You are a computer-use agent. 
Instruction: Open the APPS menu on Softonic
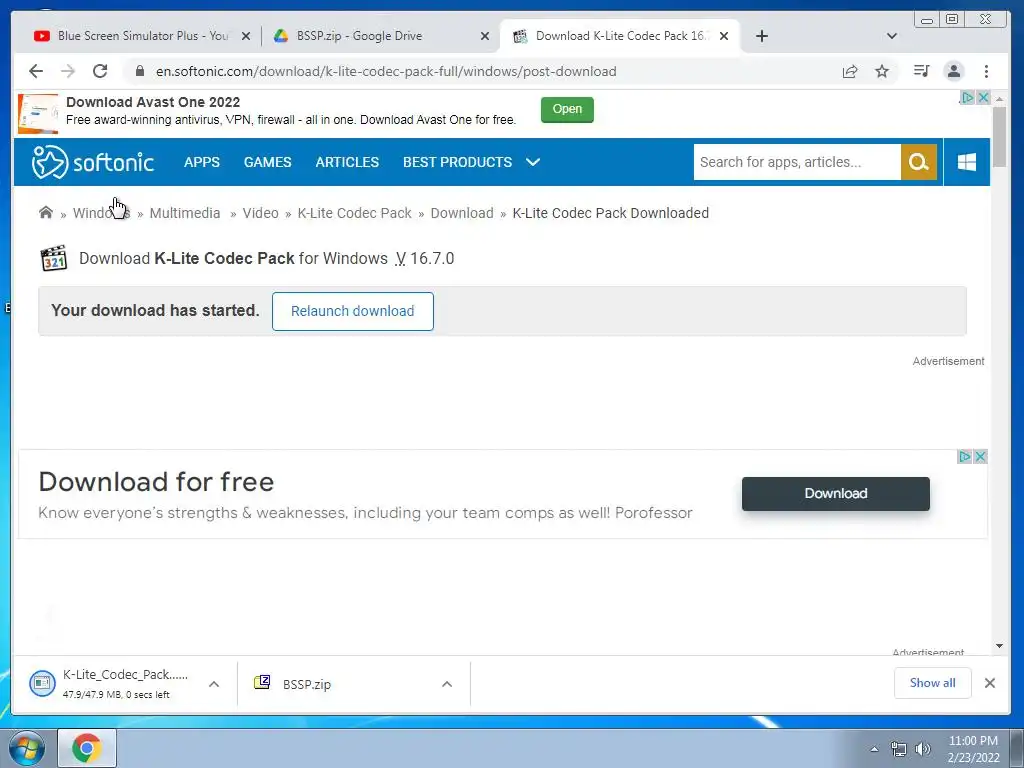click(x=202, y=162)
